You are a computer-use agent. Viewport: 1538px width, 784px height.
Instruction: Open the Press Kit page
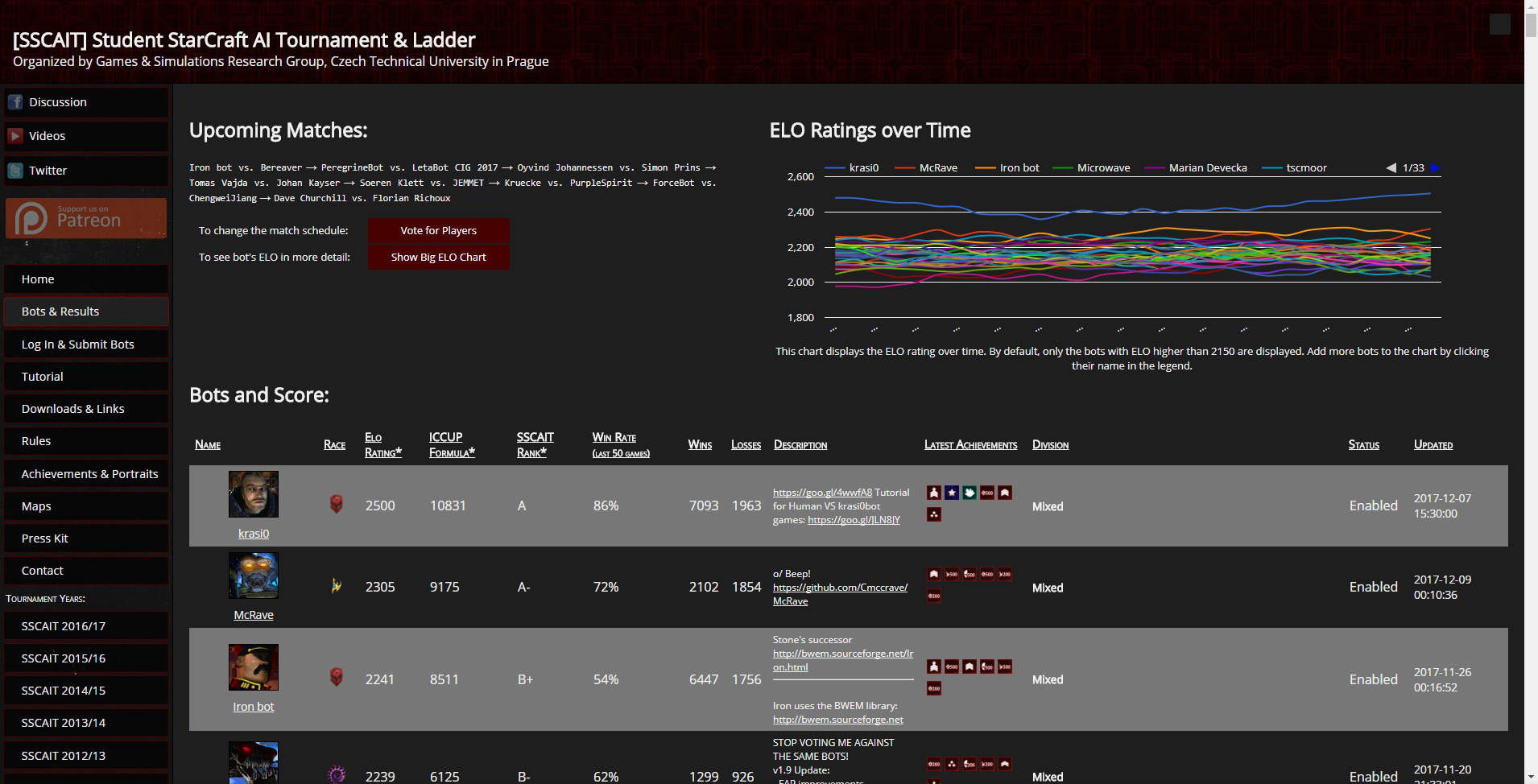click(86, 538)
